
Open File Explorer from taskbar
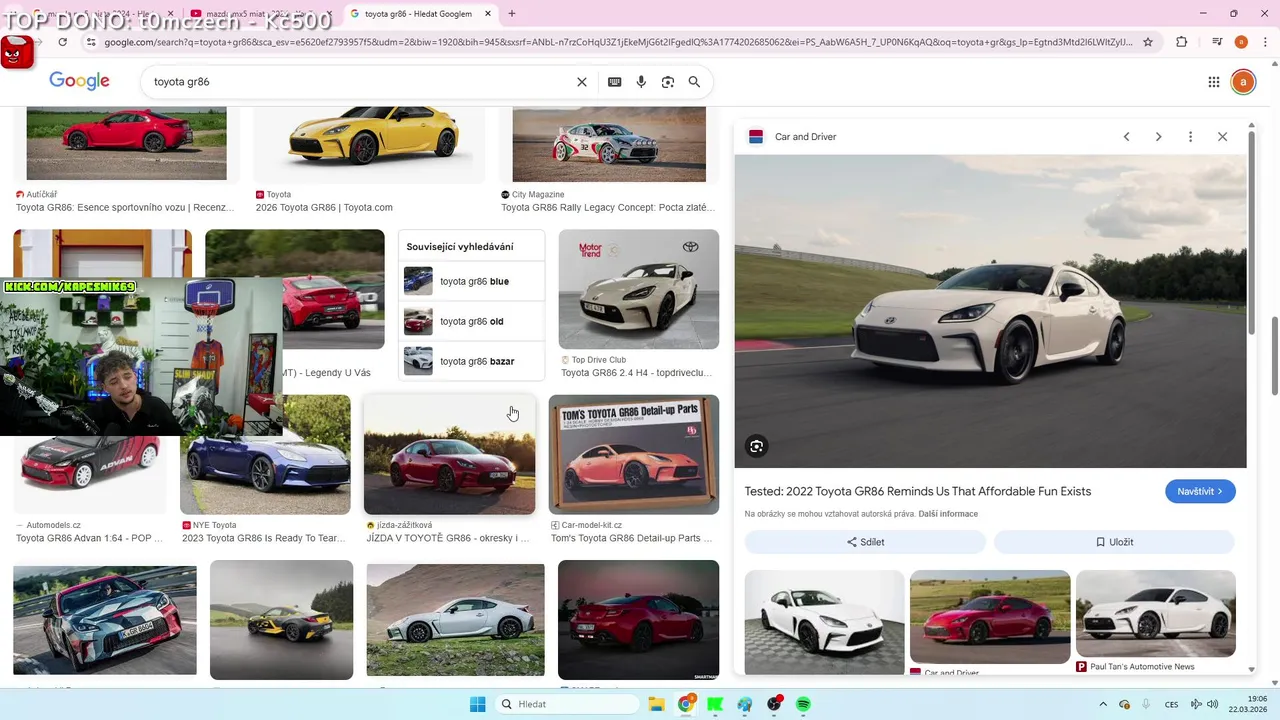(656, 704)
